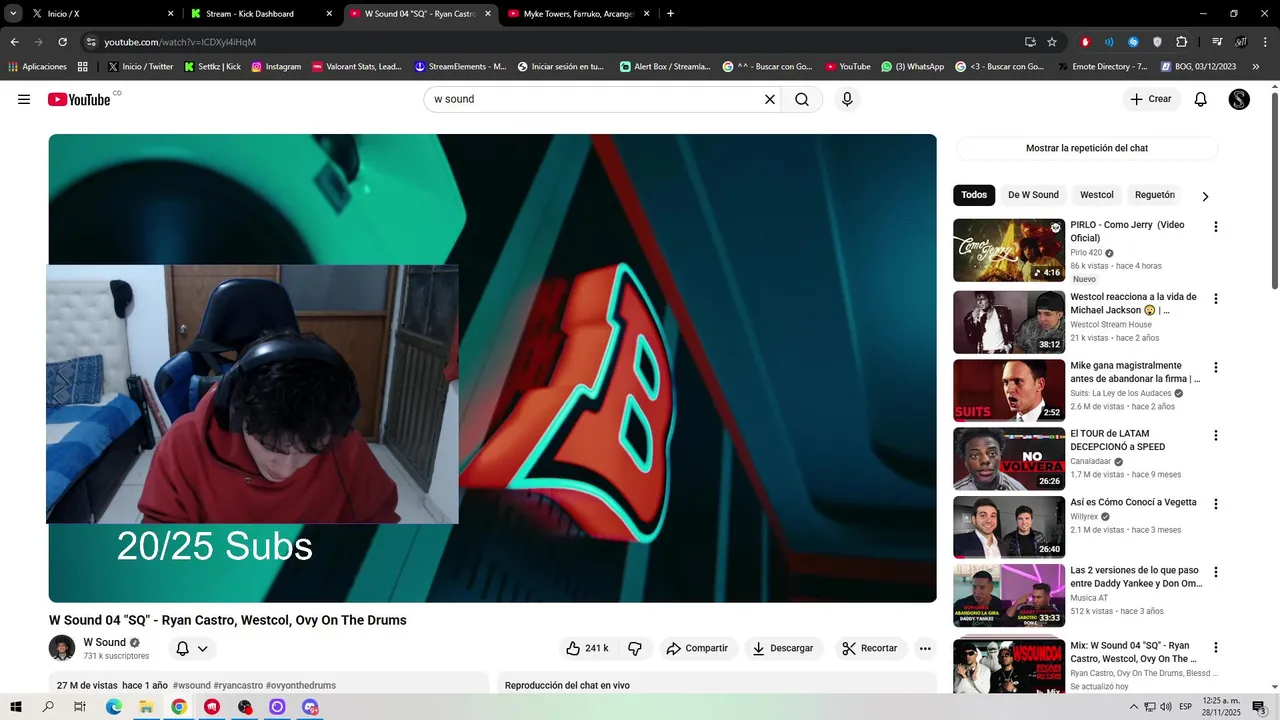Open YouTube notifications bell in header
This screenshot has width=1280, height=720.
coord(1201,99)
